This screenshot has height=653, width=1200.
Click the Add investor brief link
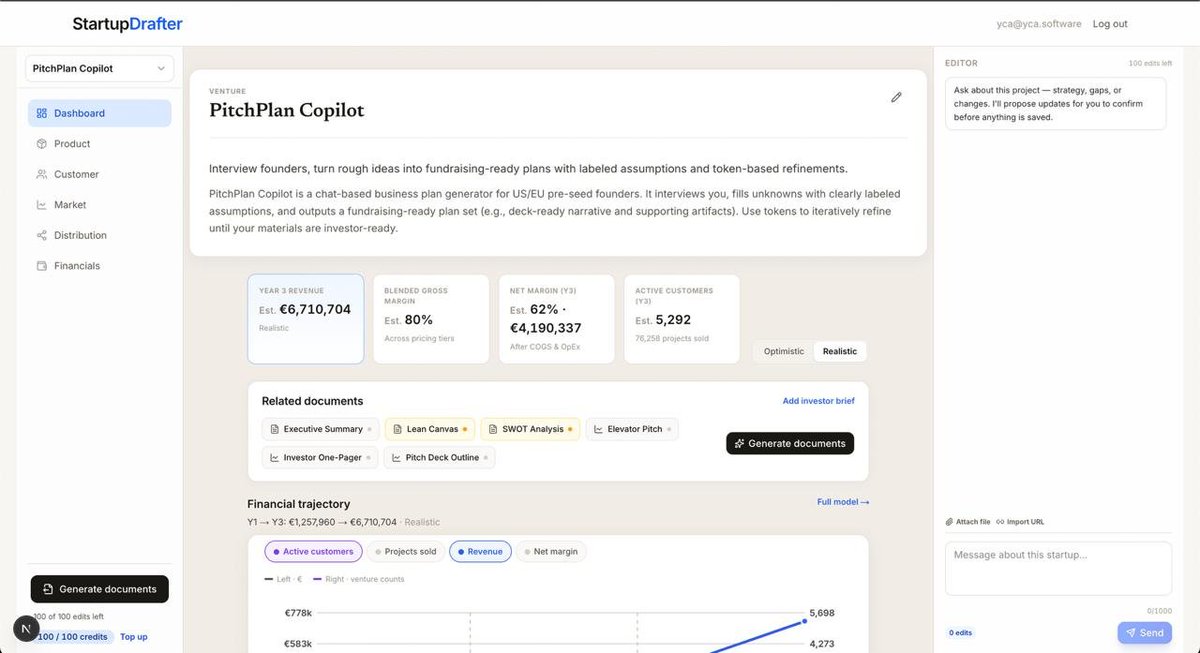pyautogui.click(x=818, y=401)
